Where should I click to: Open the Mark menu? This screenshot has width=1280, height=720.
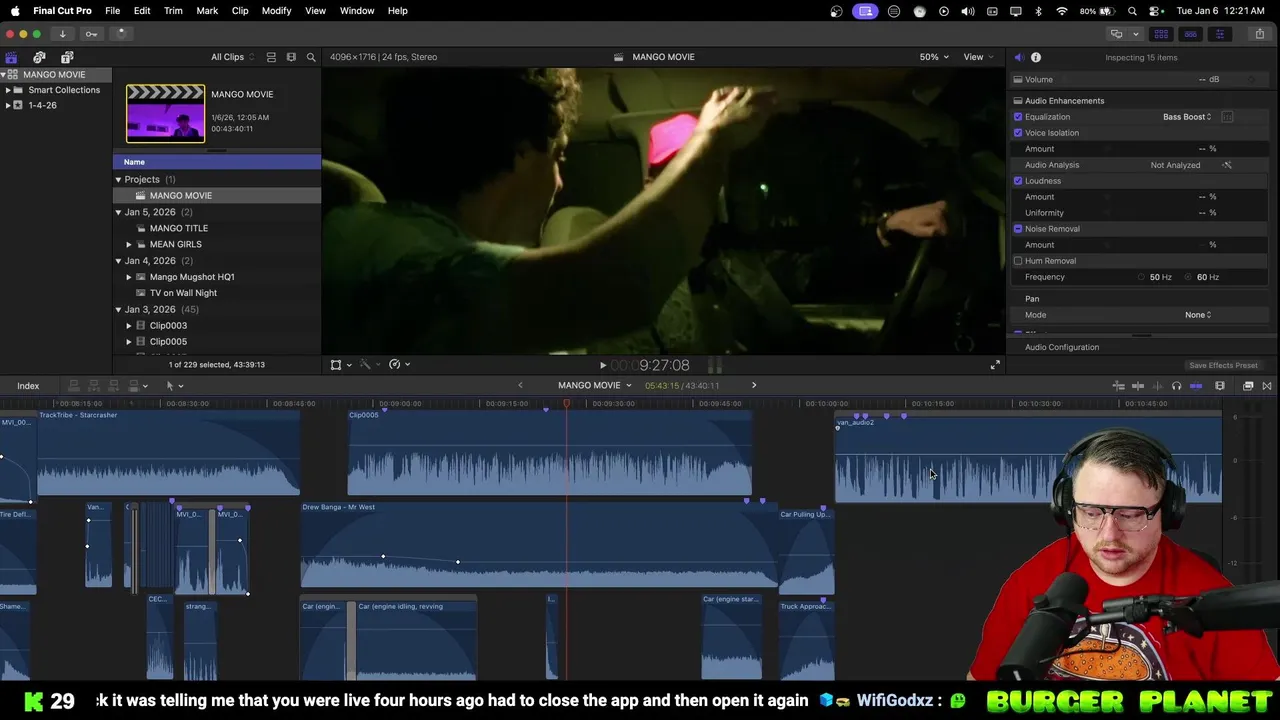click(x=207, y=11)
